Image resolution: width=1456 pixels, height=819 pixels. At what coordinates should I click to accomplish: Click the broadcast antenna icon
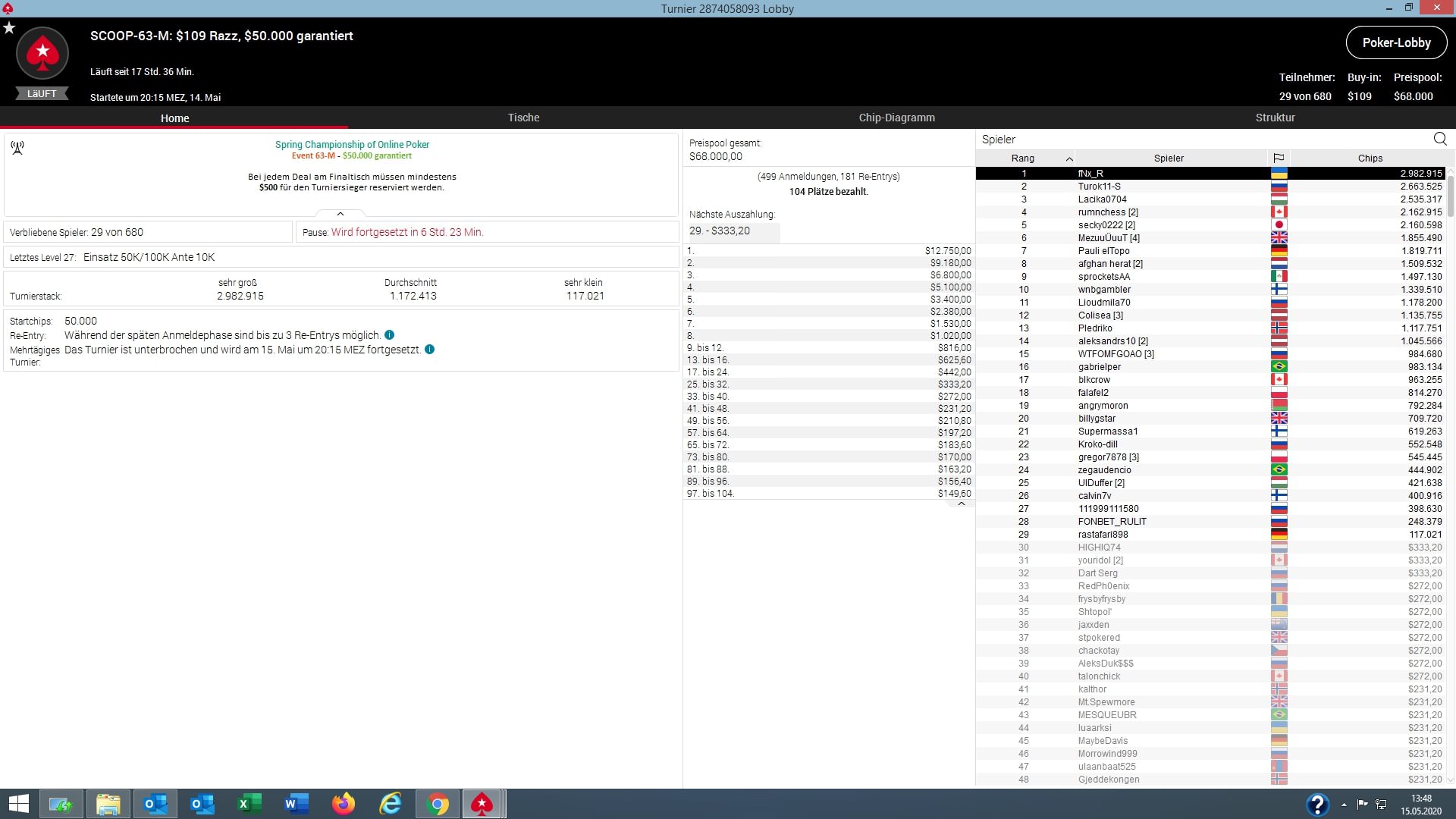point(17,147)
